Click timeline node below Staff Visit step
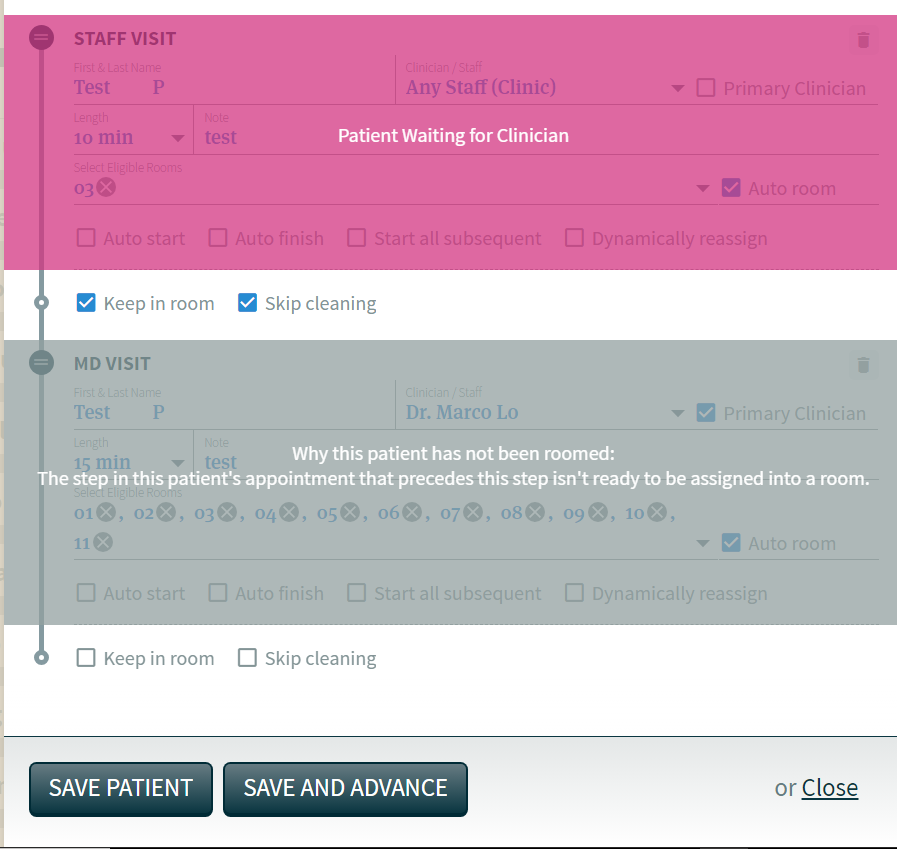897x849 pixels. click(41, 303)
